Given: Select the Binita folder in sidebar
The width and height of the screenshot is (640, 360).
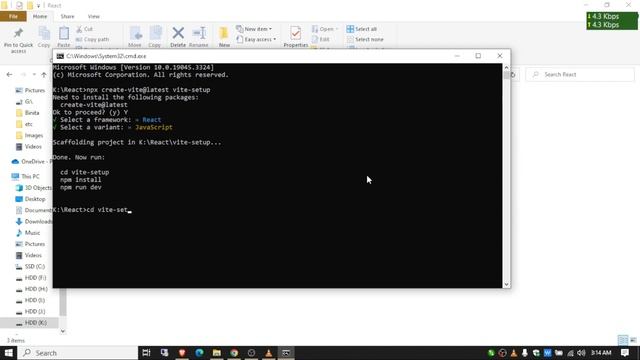Looking at the screenshot, I should click(27, 113).
